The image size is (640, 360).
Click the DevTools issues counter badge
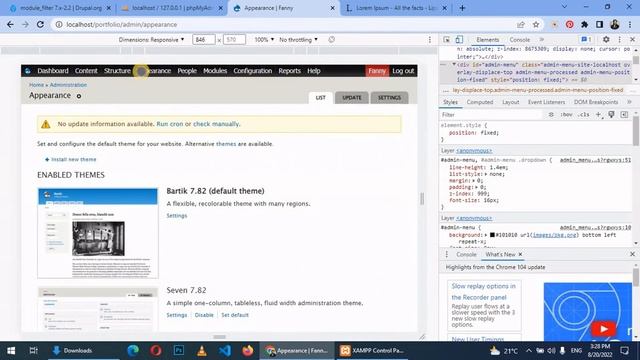[x=587, y=40]
